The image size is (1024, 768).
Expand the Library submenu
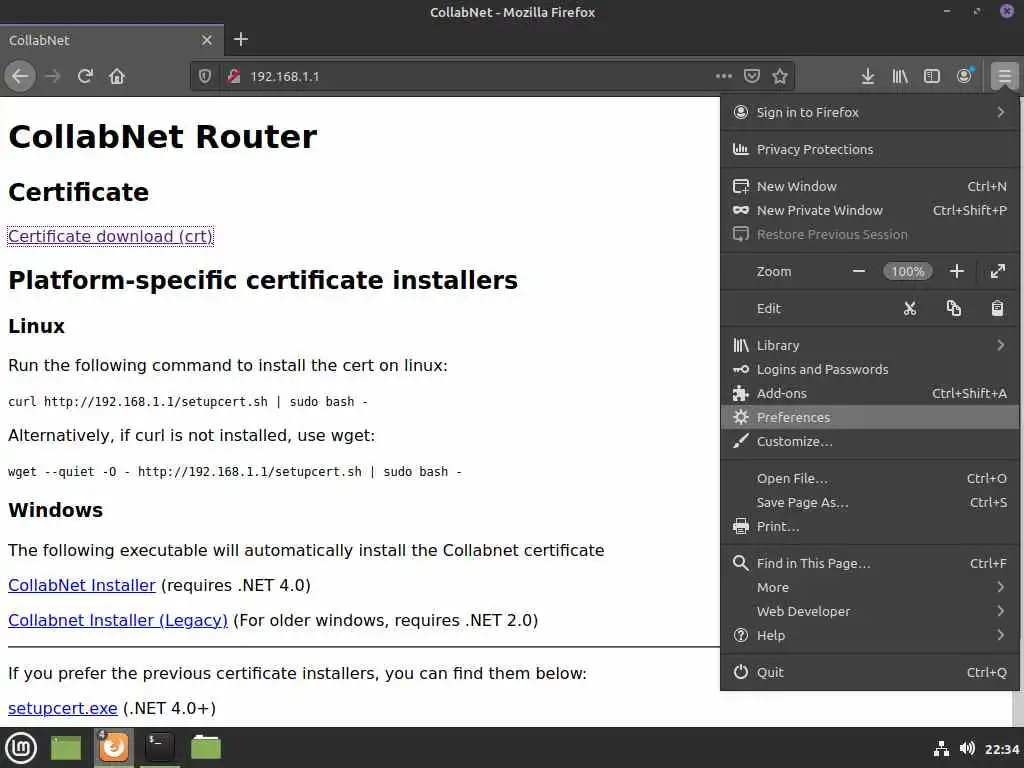[870, 345]
